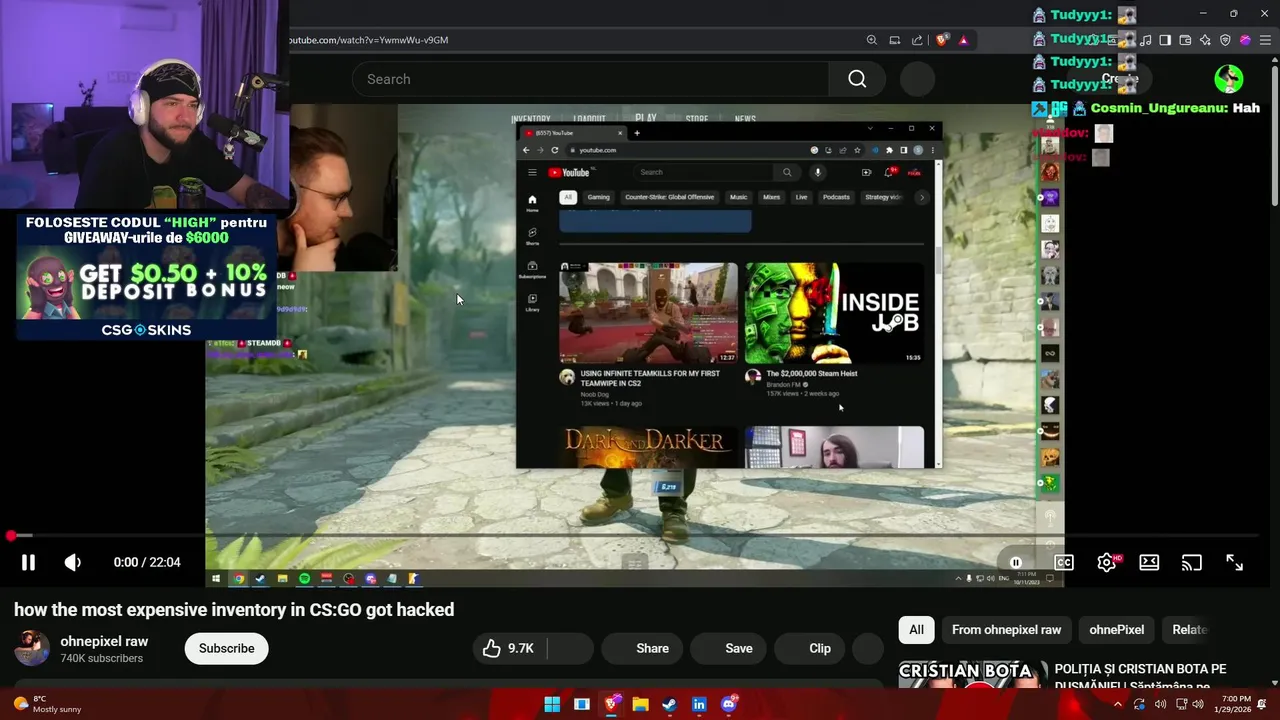Like the video with 9.7K likes
Image resolution: width=1280 pixels, height=720 pixels.
coord(509,648)
